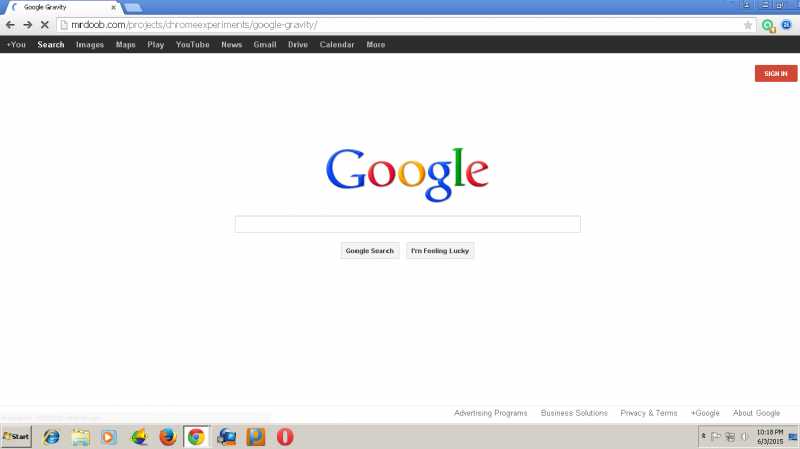Expand the More menu in the top bar
The height and width of the screenshot is (449, 800).
click(x=376, y=44)
